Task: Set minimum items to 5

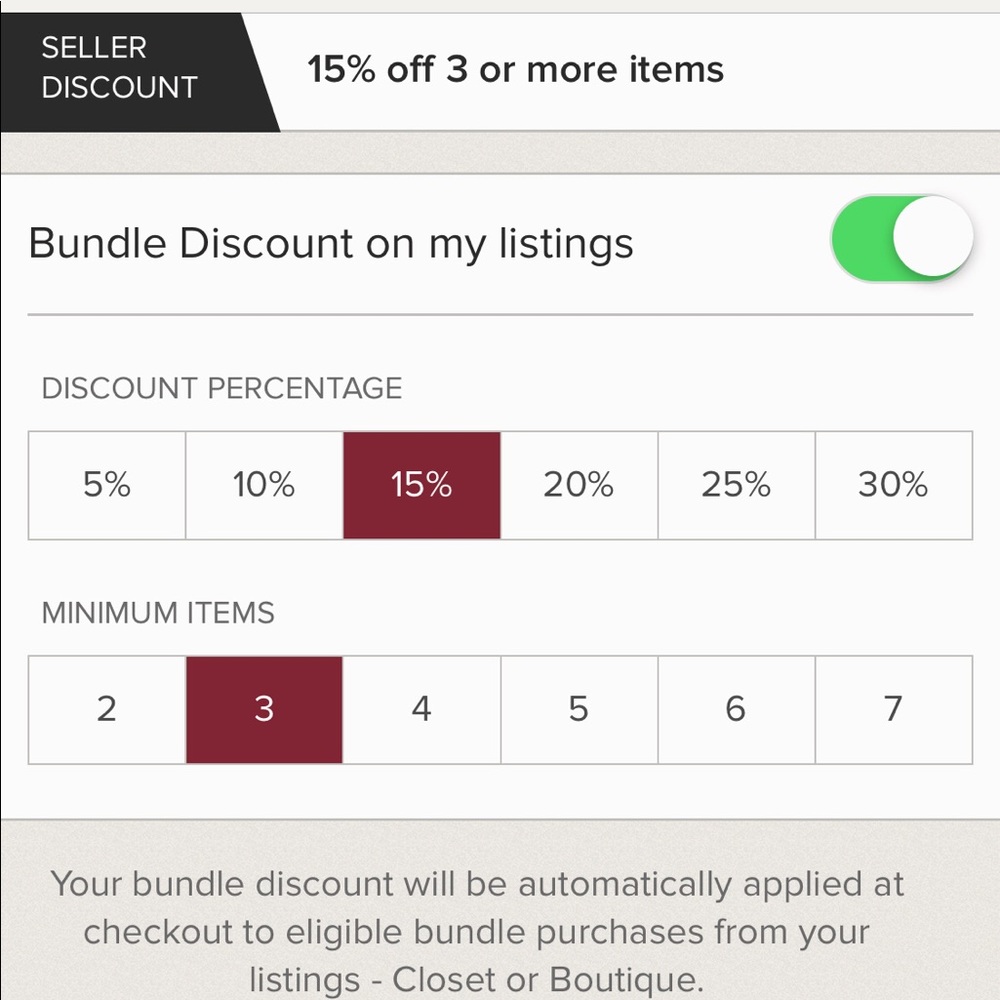Action: (578, 710)
